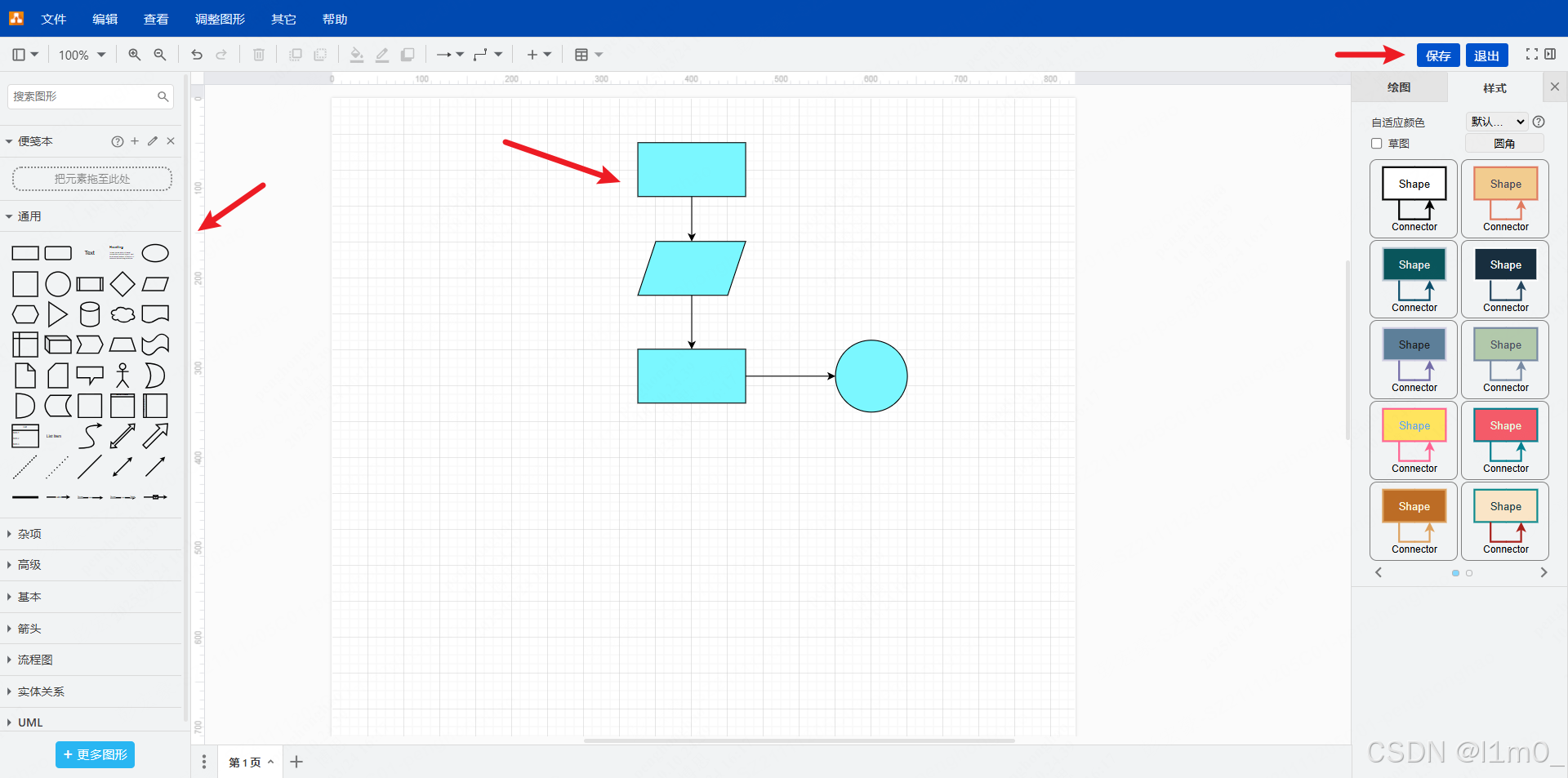Open the 帮助 menu

[335, 19]
